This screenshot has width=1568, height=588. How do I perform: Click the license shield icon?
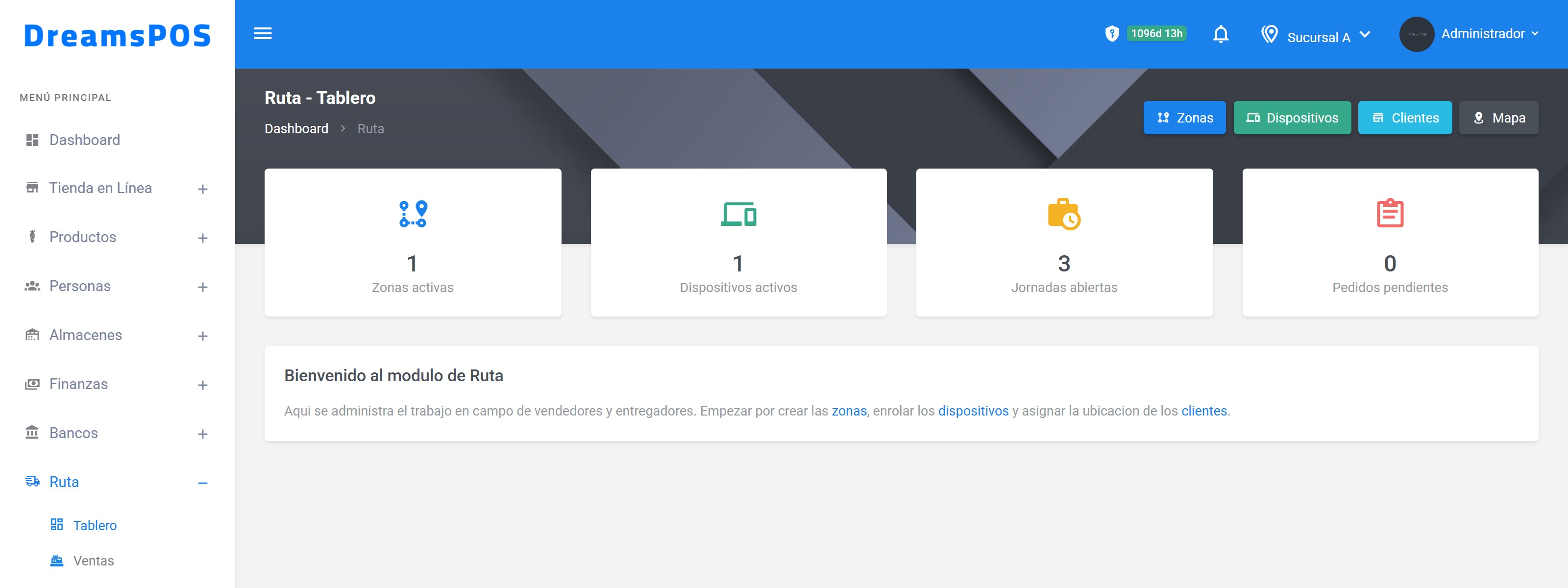1111,33
